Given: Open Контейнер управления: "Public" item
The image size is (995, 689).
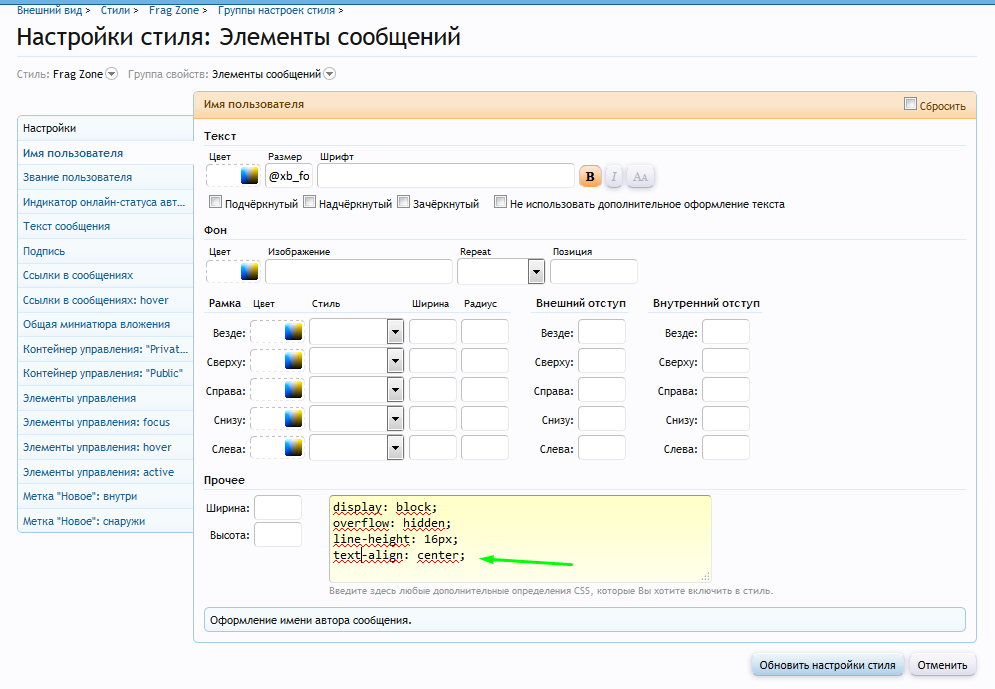Looking at the screenshot, I should pyautogui.click(x=105, y=374).
